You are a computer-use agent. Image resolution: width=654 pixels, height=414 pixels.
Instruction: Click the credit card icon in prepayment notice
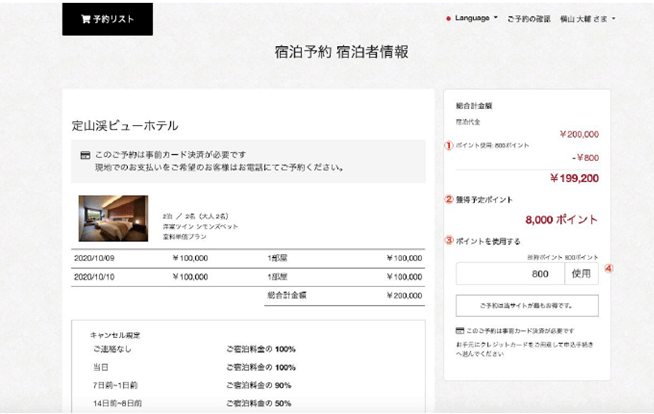85,156
